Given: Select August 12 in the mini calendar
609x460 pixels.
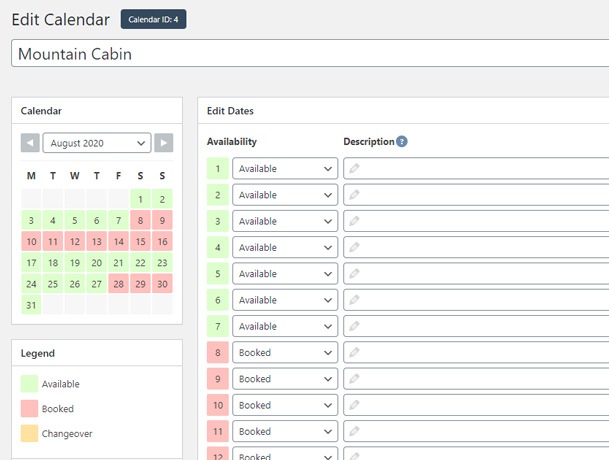Looking at the screenshot, I should (x=75, y=241).
